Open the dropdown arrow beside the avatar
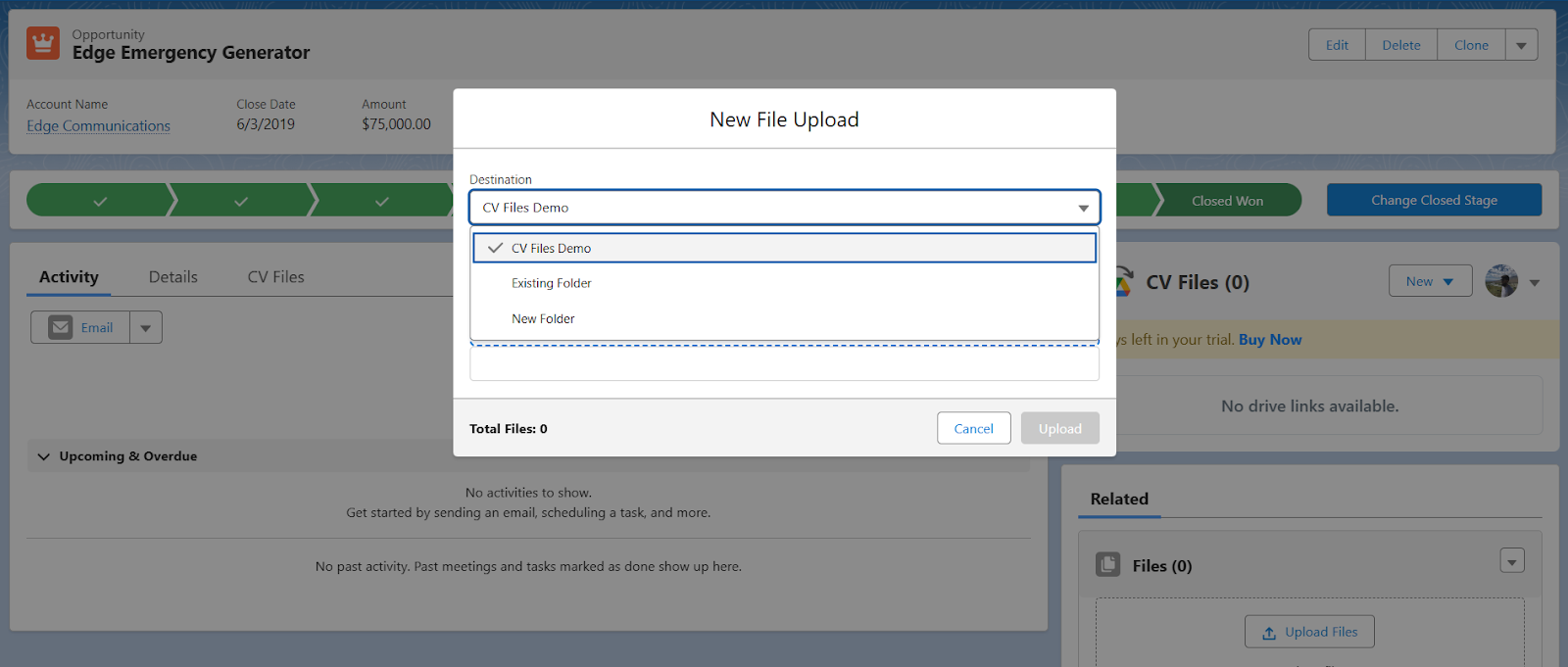Viewport: 1568px width, 667px height. click(x=1535, y=282)
